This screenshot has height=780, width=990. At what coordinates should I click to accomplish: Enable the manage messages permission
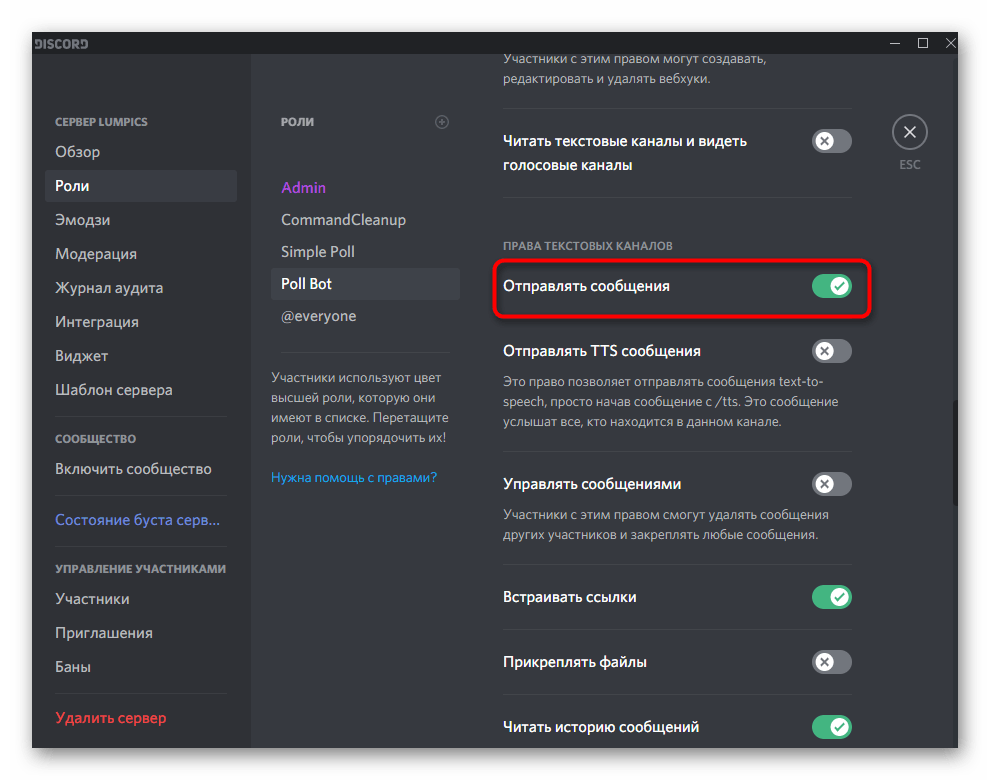(x=832, y=484)
